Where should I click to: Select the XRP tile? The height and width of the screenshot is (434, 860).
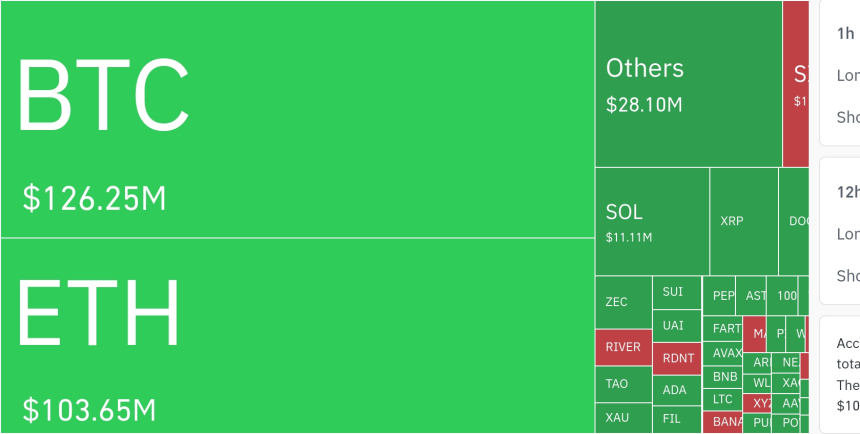click(x=744, y=221)
